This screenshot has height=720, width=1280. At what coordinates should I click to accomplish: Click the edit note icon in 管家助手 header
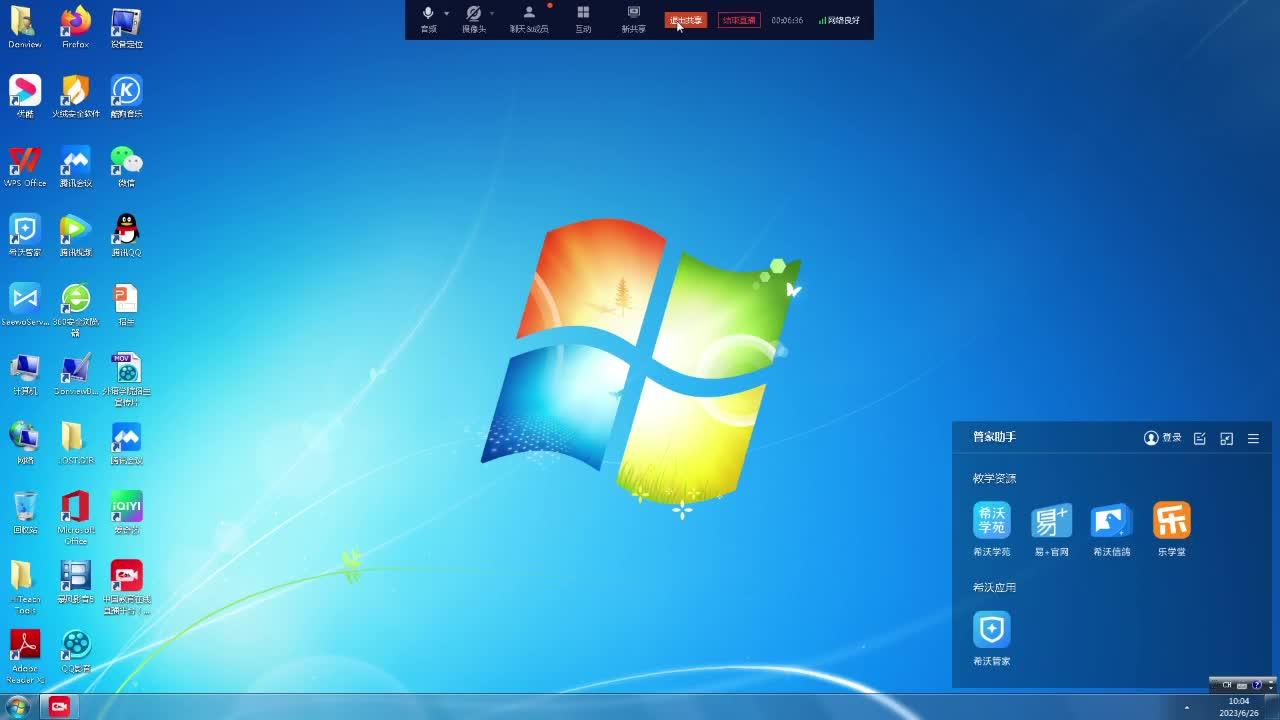(x=1200, y=439)
